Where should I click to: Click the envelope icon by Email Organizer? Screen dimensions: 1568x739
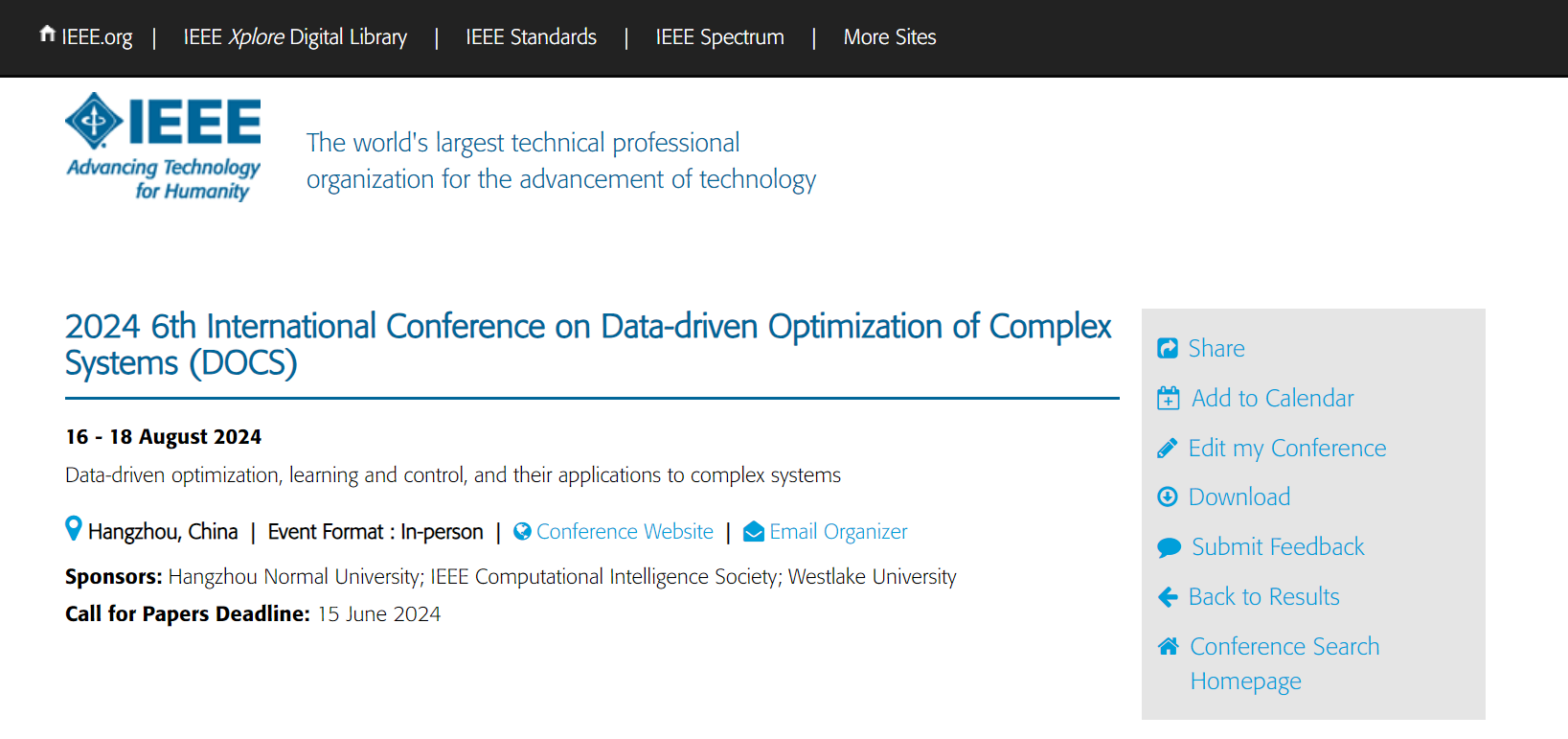(754, 531)
